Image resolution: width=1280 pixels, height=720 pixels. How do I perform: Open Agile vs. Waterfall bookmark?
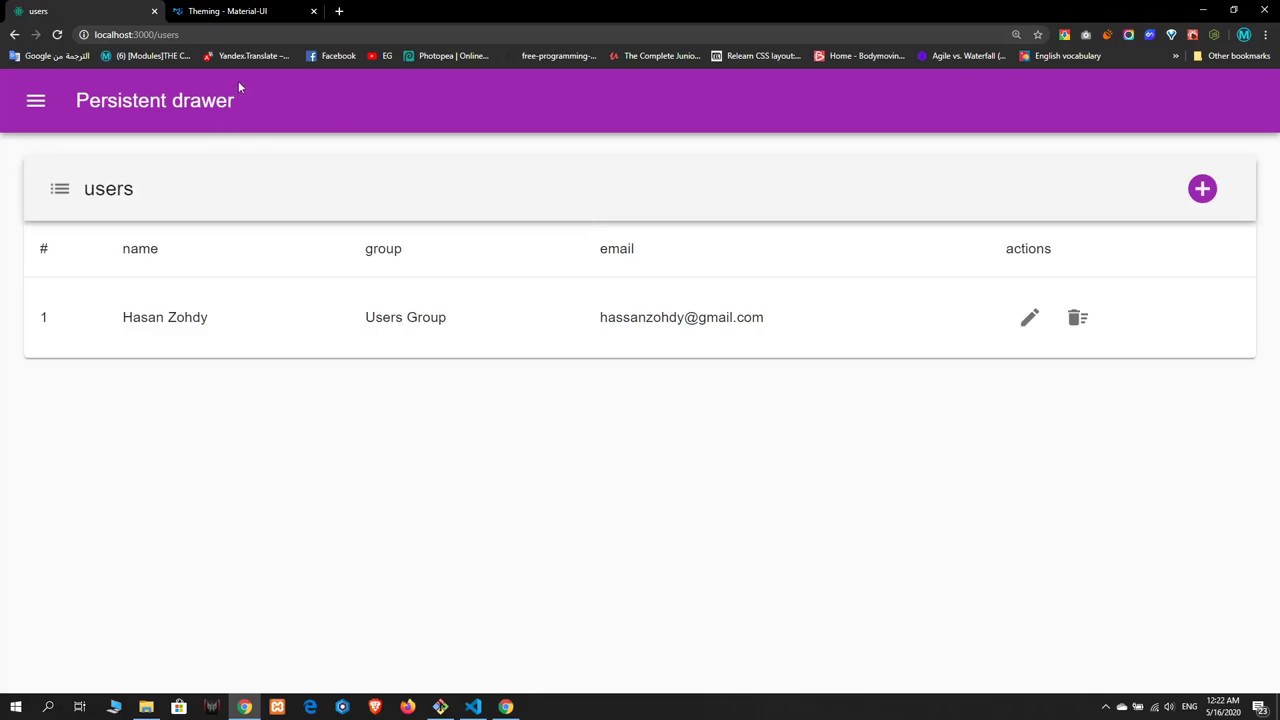coord(961,56)
